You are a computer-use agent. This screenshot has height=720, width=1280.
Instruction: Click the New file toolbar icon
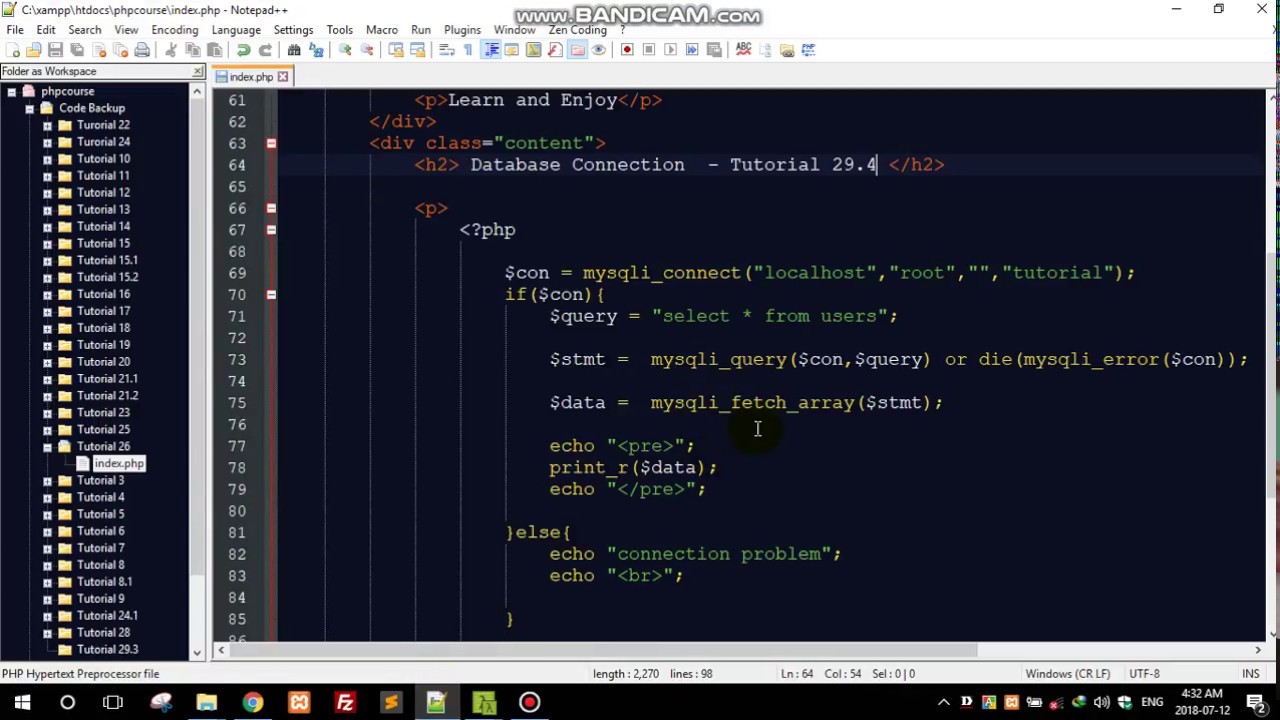12,50
